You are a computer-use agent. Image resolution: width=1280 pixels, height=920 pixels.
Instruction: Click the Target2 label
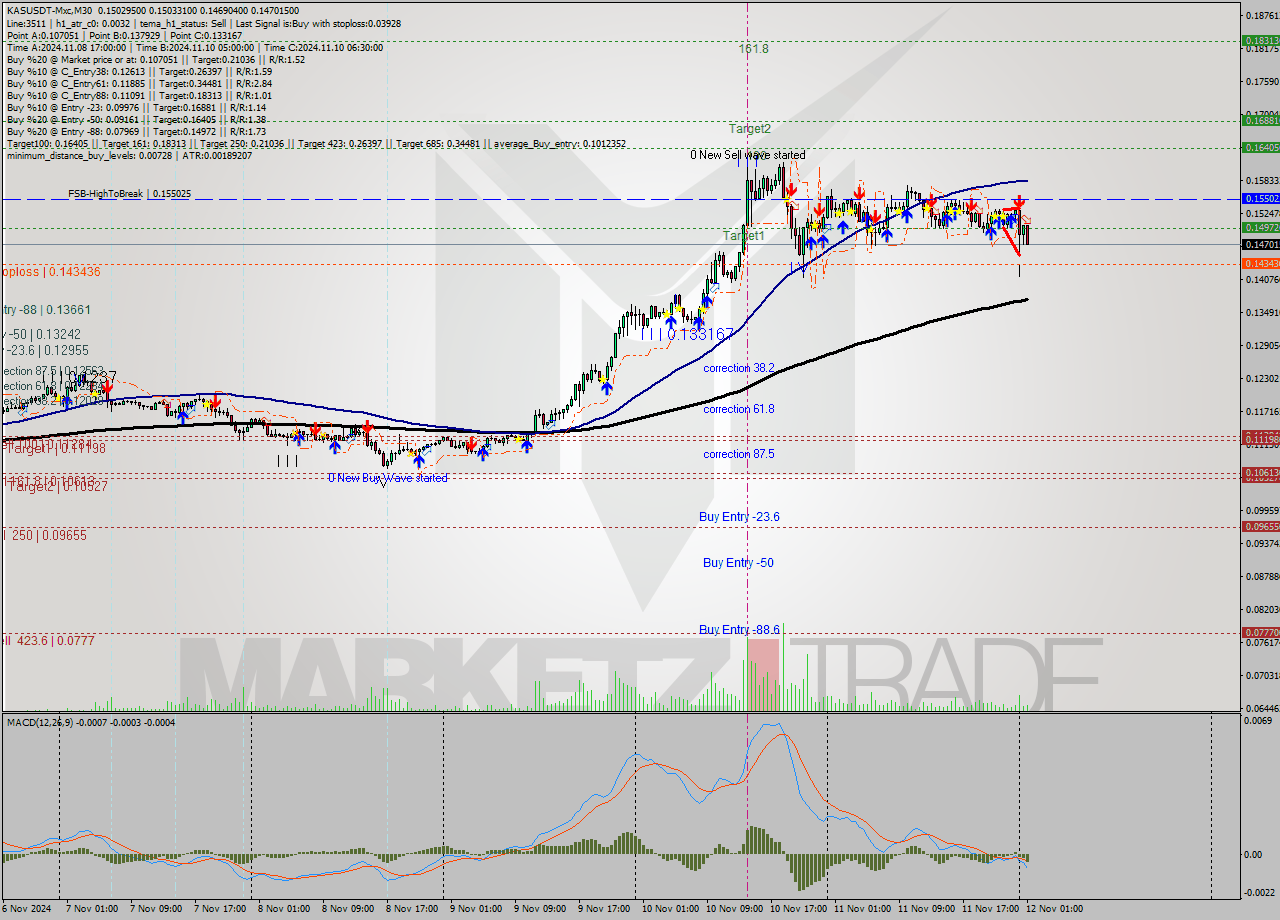[750, 128]
